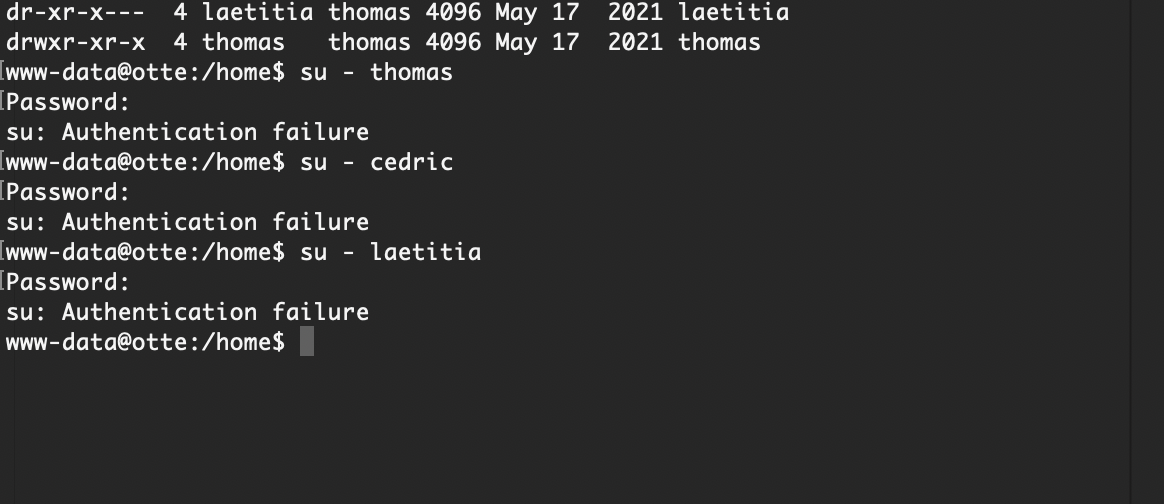Click 4096 size in drwxr-xr-x row

pyautogui.click(x=453, y=42)
